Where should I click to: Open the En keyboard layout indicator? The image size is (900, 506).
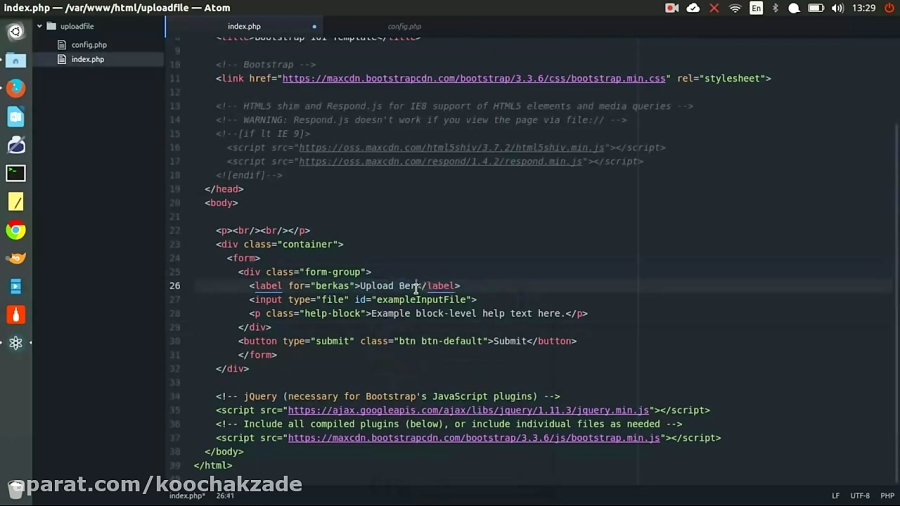point(756,8)
